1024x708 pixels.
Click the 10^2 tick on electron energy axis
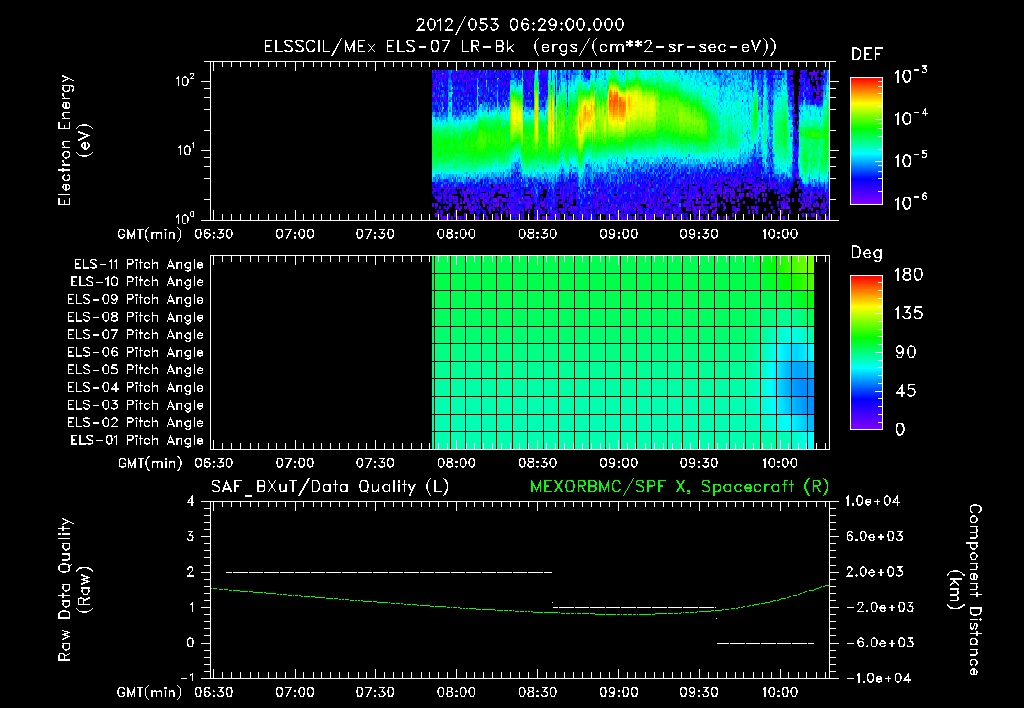[185, 81]
